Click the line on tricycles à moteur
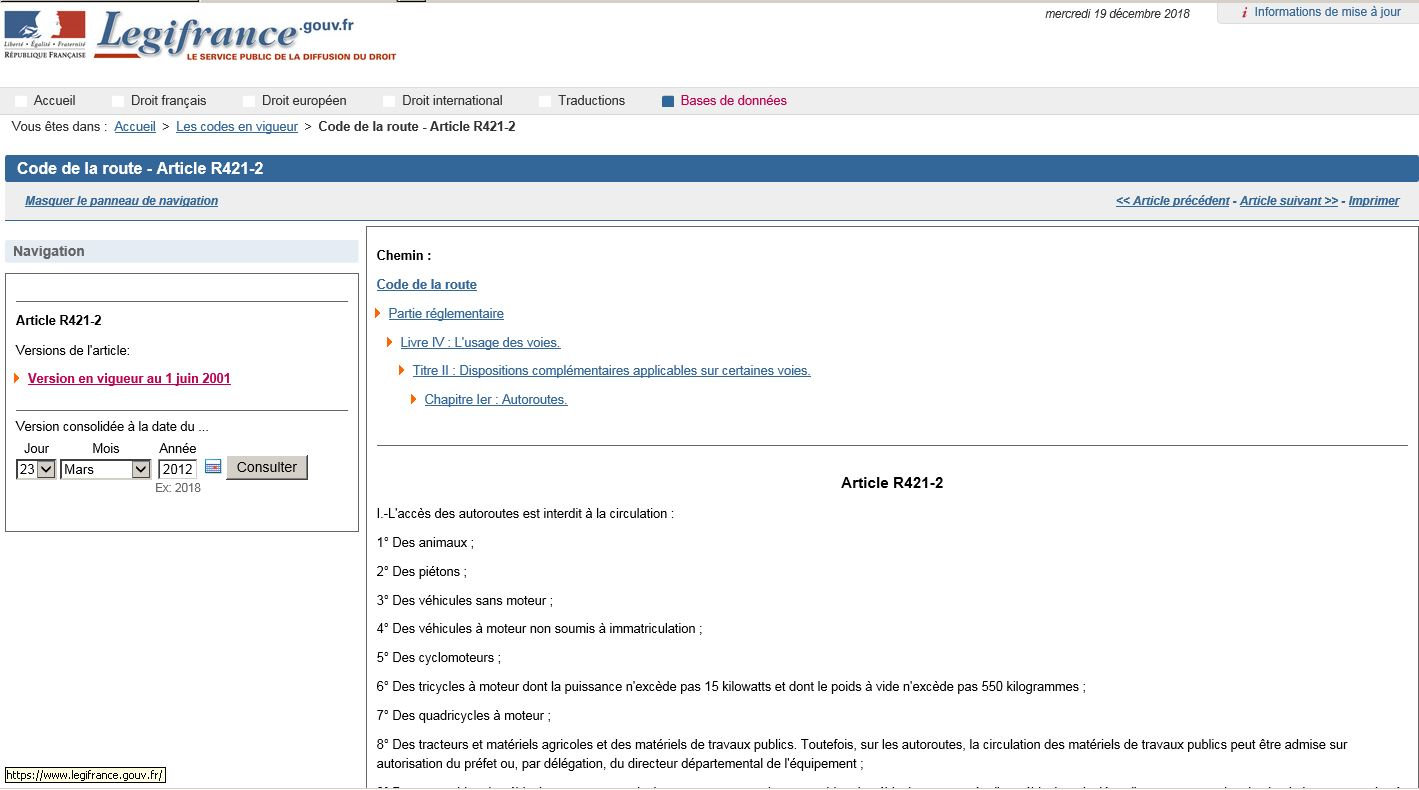Viewport: 1419px width, 790px height. [731, 687]
